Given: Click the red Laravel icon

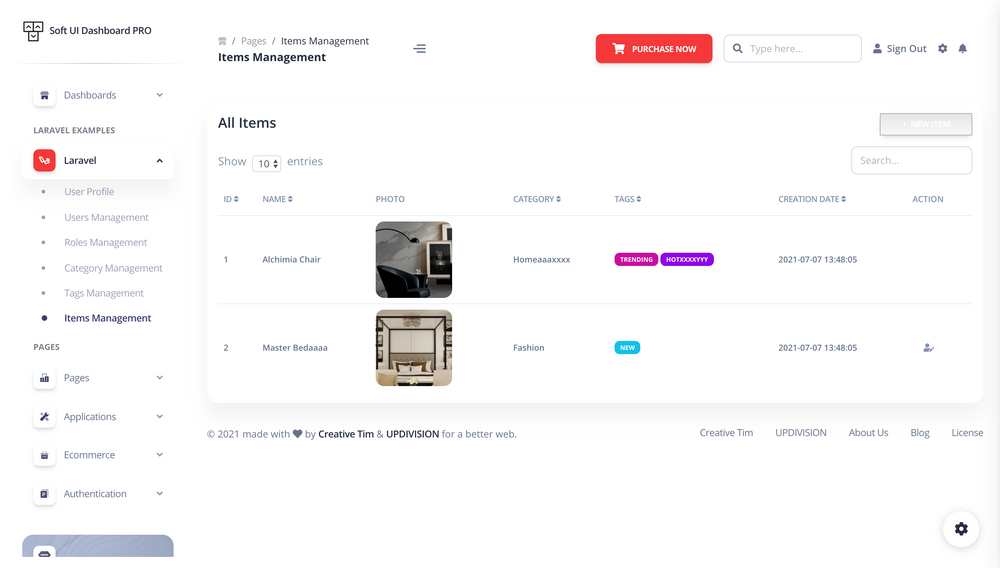Looking at the screenshot, I should coord(44,161).
